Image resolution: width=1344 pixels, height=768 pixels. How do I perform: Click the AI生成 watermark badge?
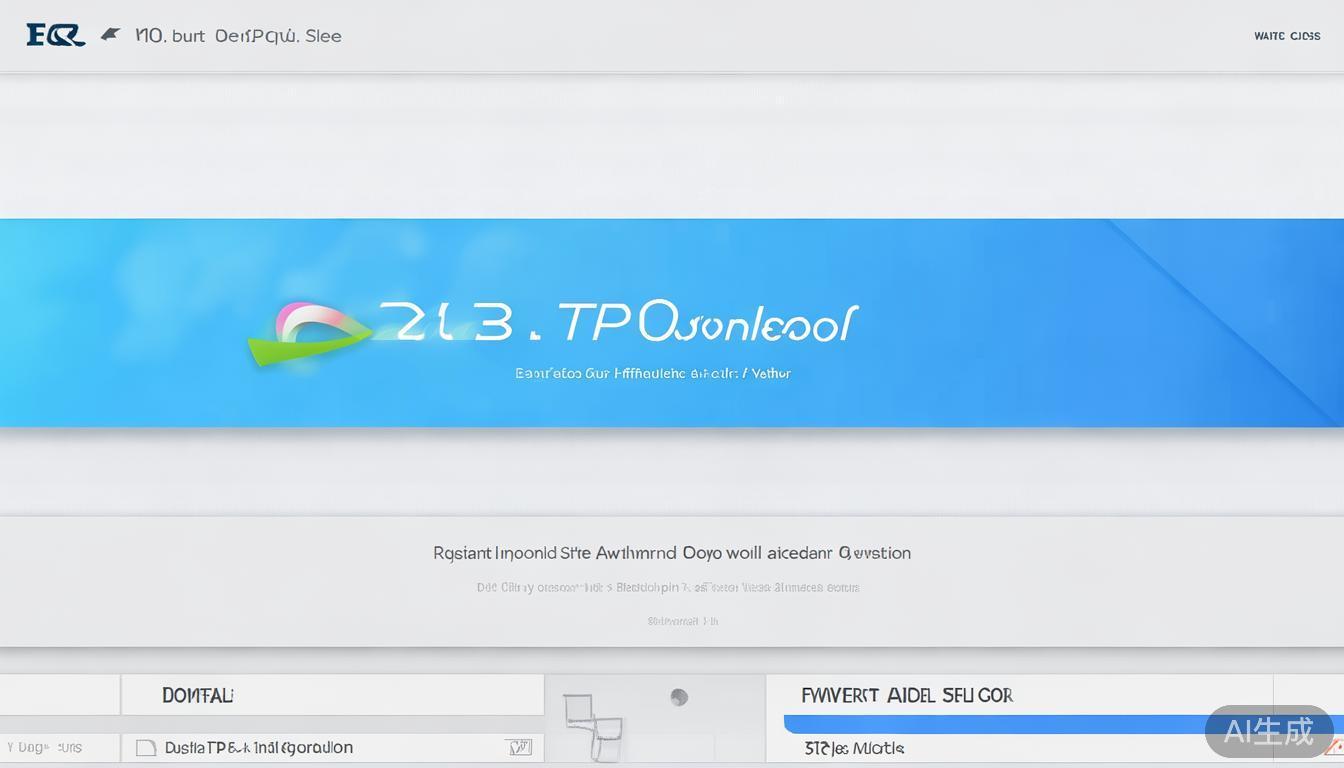click(1268, 731)
